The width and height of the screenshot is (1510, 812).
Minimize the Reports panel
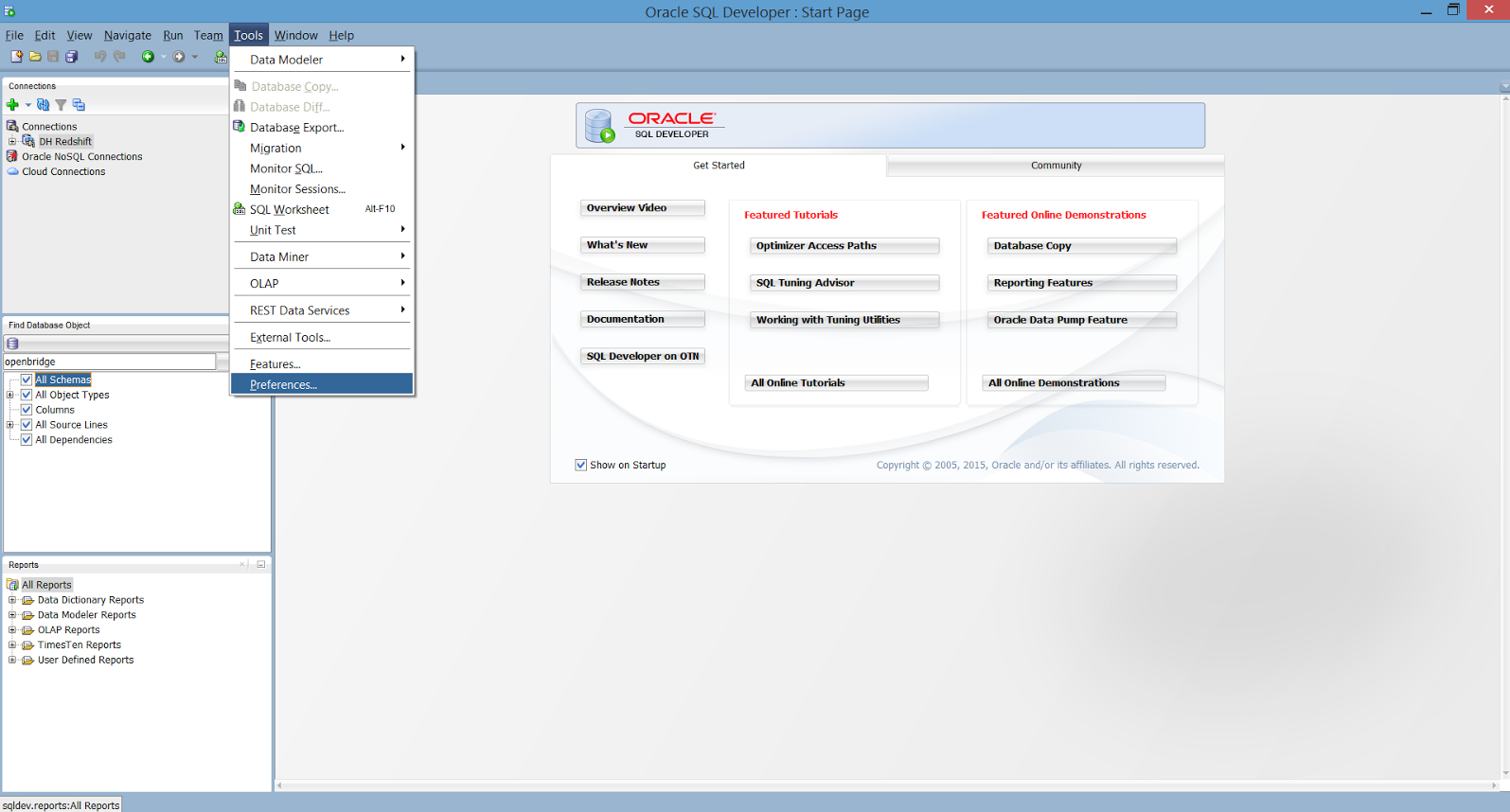point(261,564)
